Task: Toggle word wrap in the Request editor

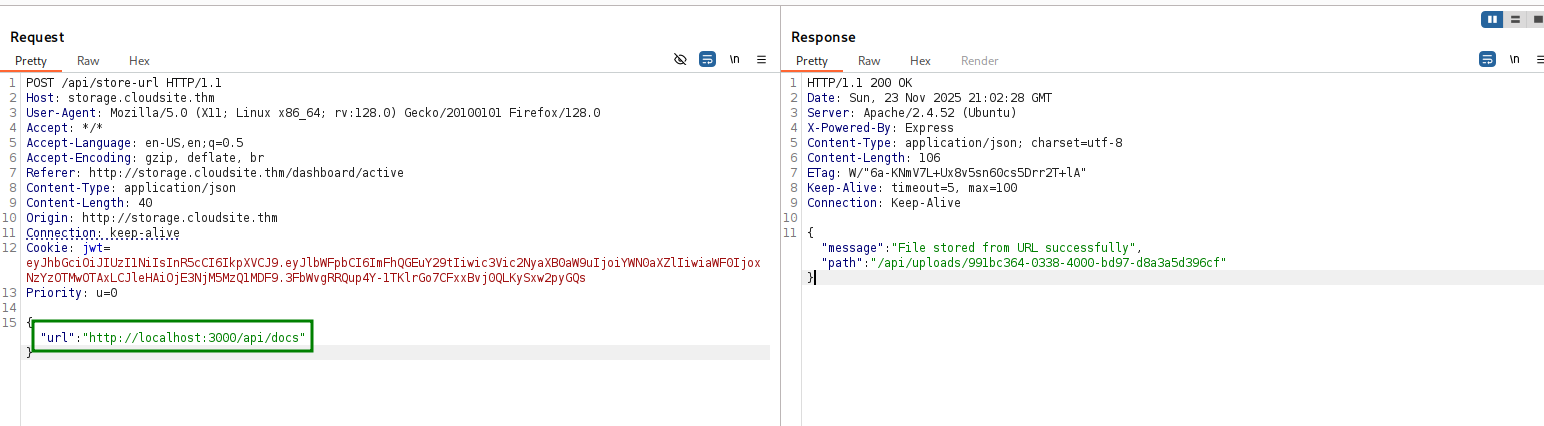Action: (x=707, y=60)
